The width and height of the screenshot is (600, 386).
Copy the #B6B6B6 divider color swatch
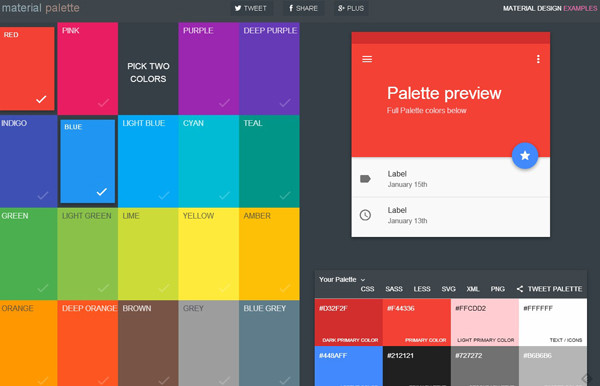coord(553,366)
